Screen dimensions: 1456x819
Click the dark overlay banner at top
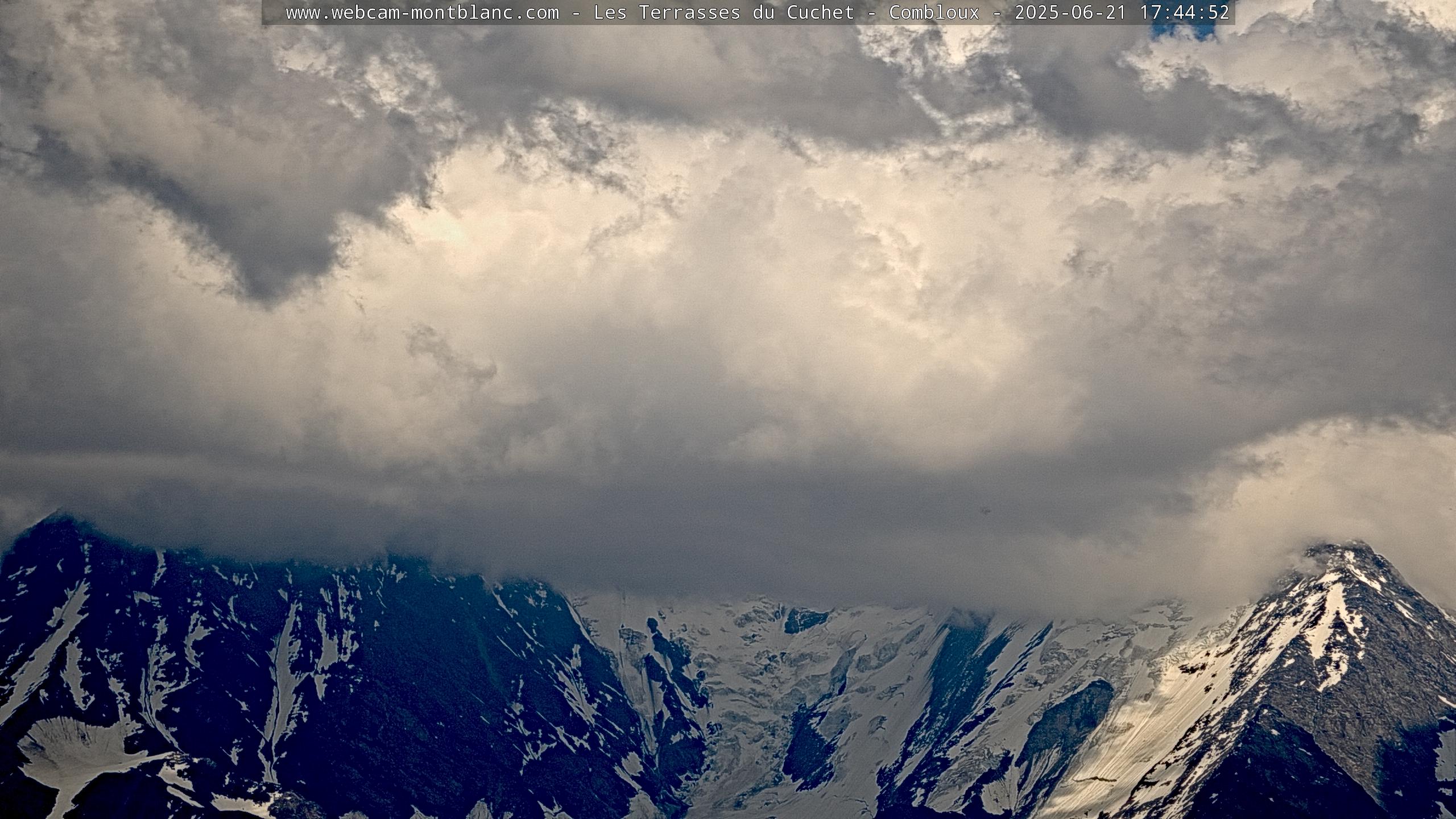[273, 13]
